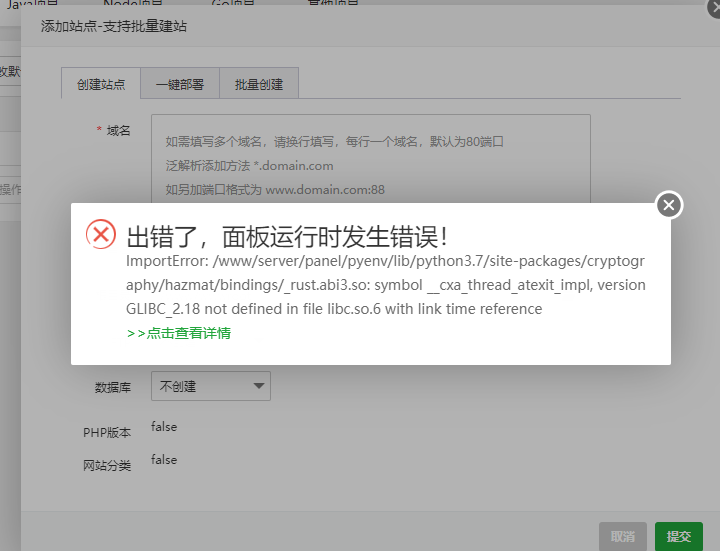
Task: Click the 数据库 field label
Action: click(113, 388)
